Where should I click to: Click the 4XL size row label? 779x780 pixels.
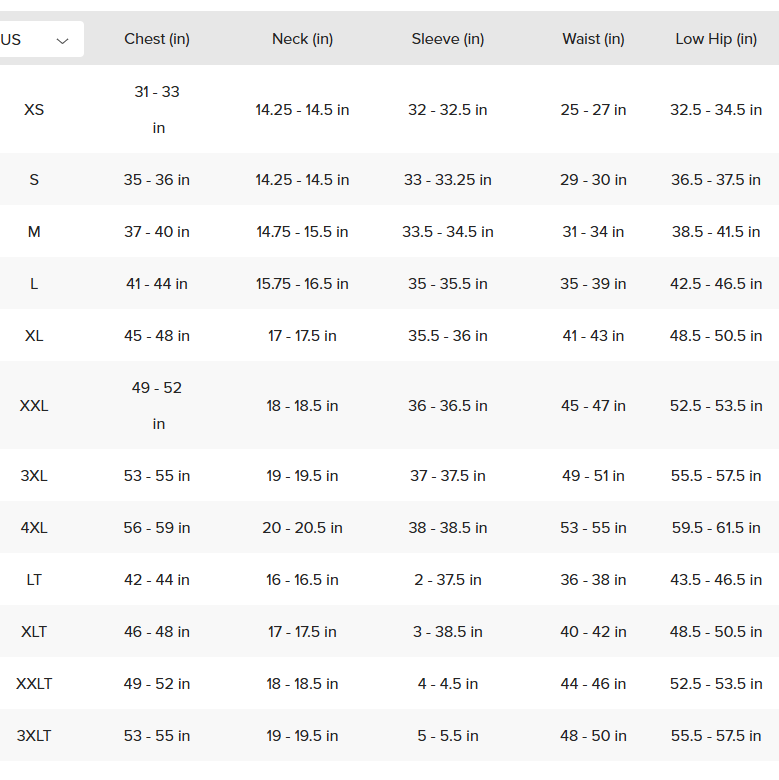pyautogui.click(x=34, y=528)
